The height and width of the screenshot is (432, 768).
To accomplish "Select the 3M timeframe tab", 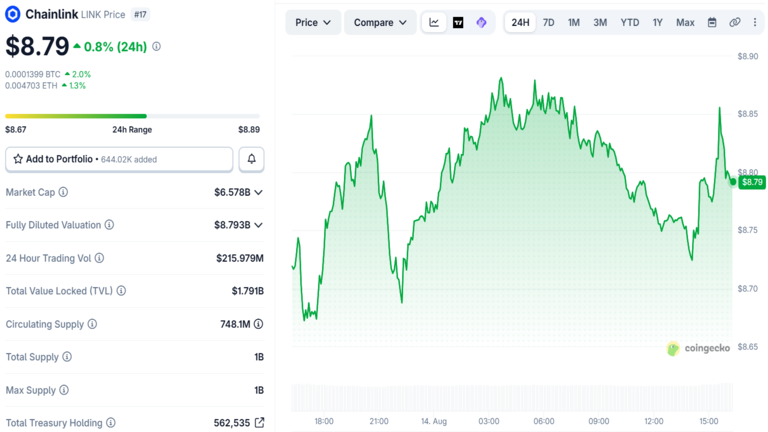I will pyautogui.click(x=600, y=23).
